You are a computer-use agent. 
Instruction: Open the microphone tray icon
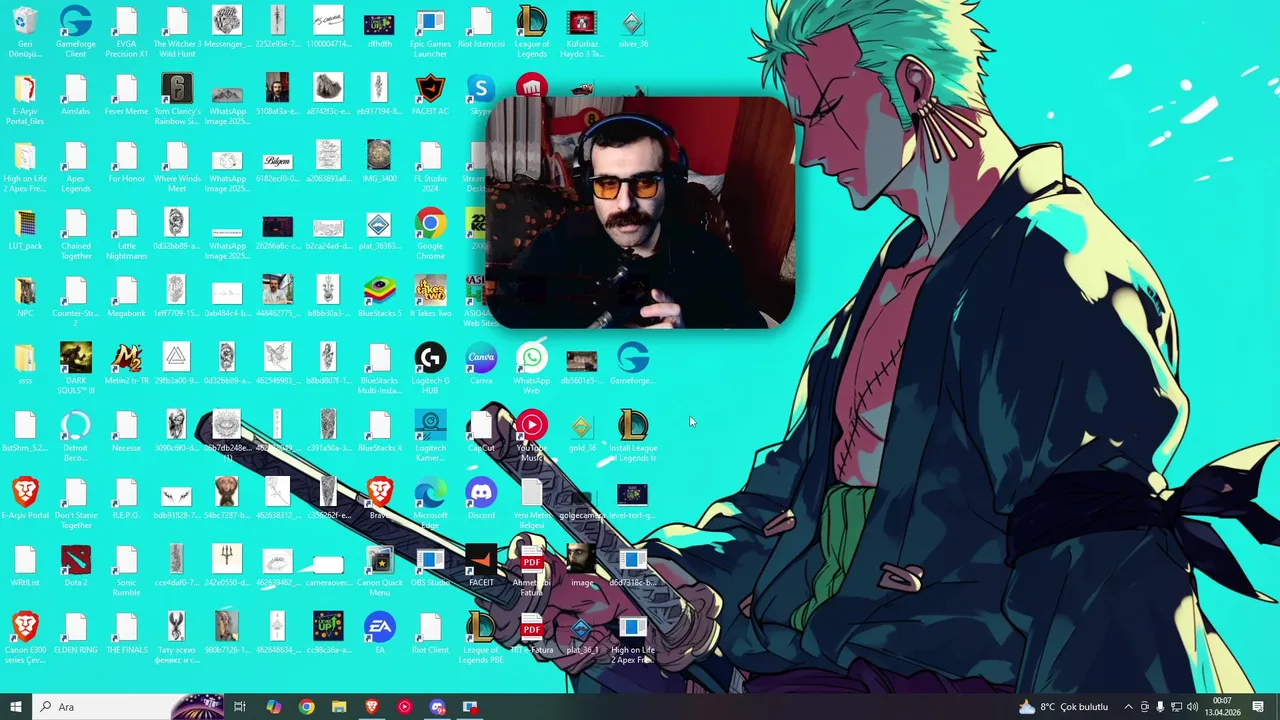1160,707
